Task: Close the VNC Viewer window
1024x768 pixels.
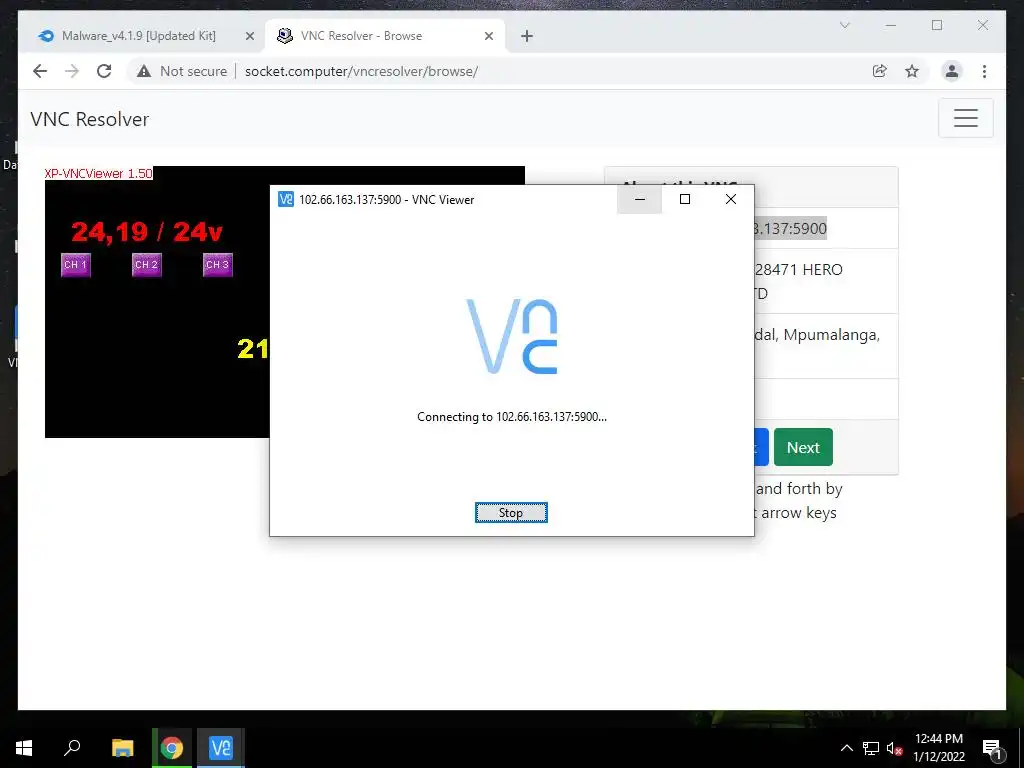Action: (x=731, y=199)
